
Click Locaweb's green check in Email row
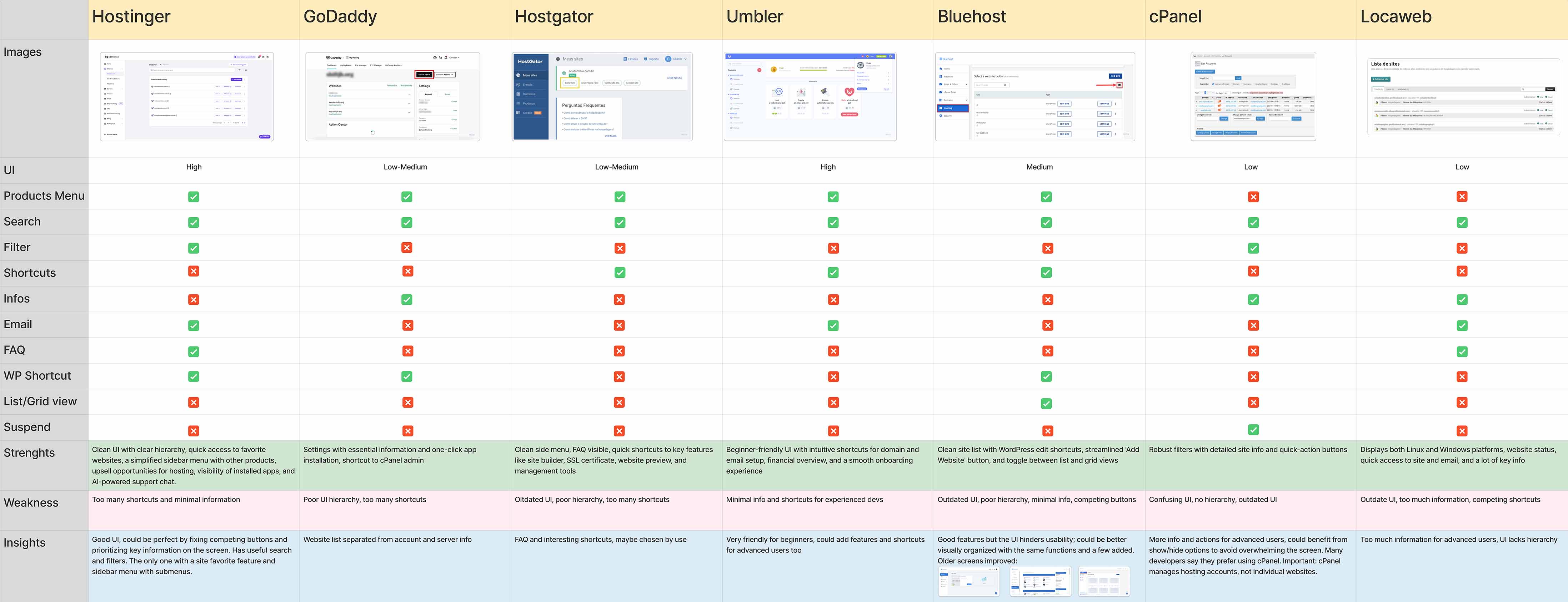(x=1462, y=326)
